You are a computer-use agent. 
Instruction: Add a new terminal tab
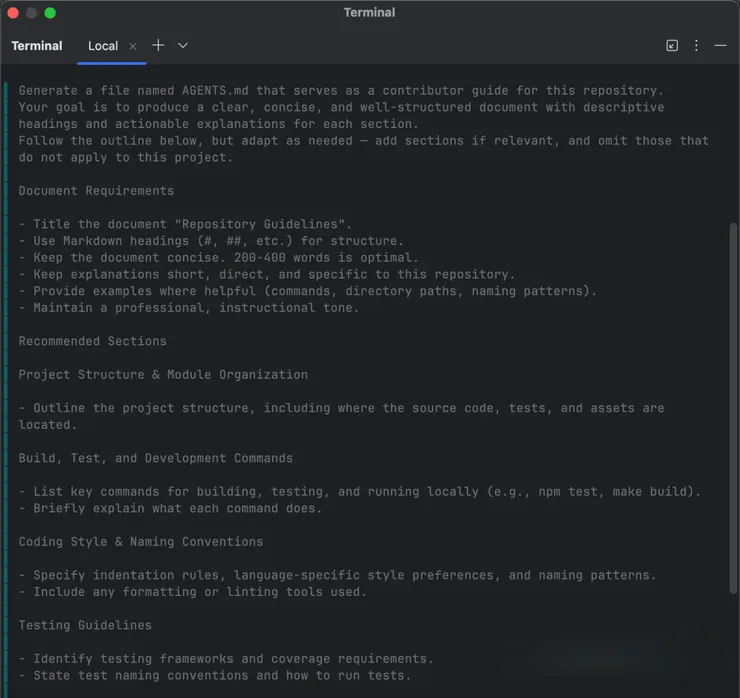(x=158, y=45)
